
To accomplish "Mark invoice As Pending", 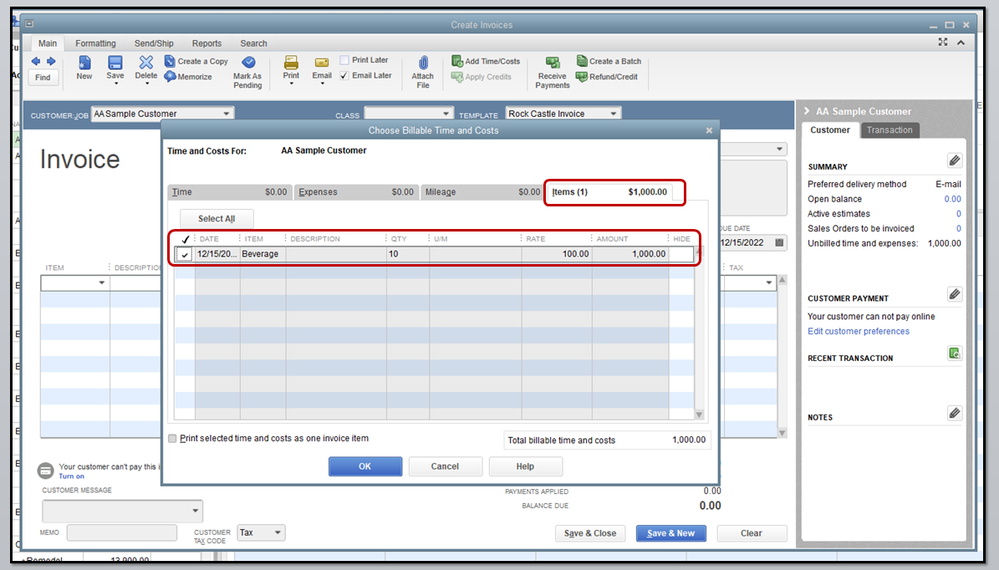I will [x=247, y=71].
